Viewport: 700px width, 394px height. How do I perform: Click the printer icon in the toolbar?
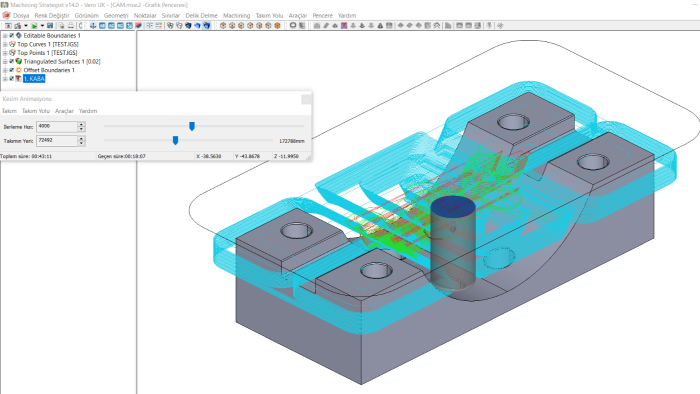coord(71,26)
